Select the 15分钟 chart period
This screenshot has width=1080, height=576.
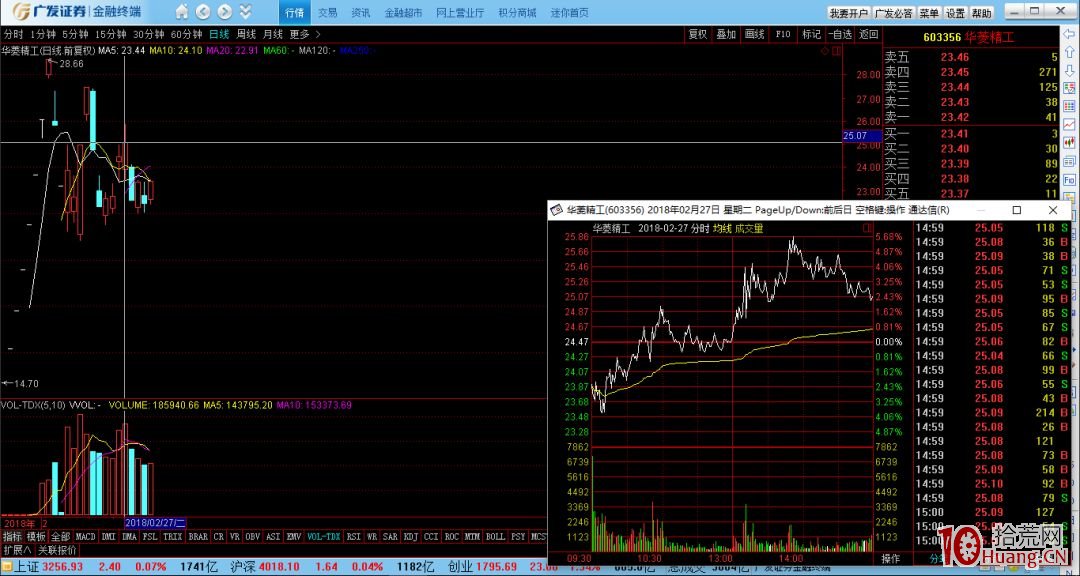[x=111, y=34]
